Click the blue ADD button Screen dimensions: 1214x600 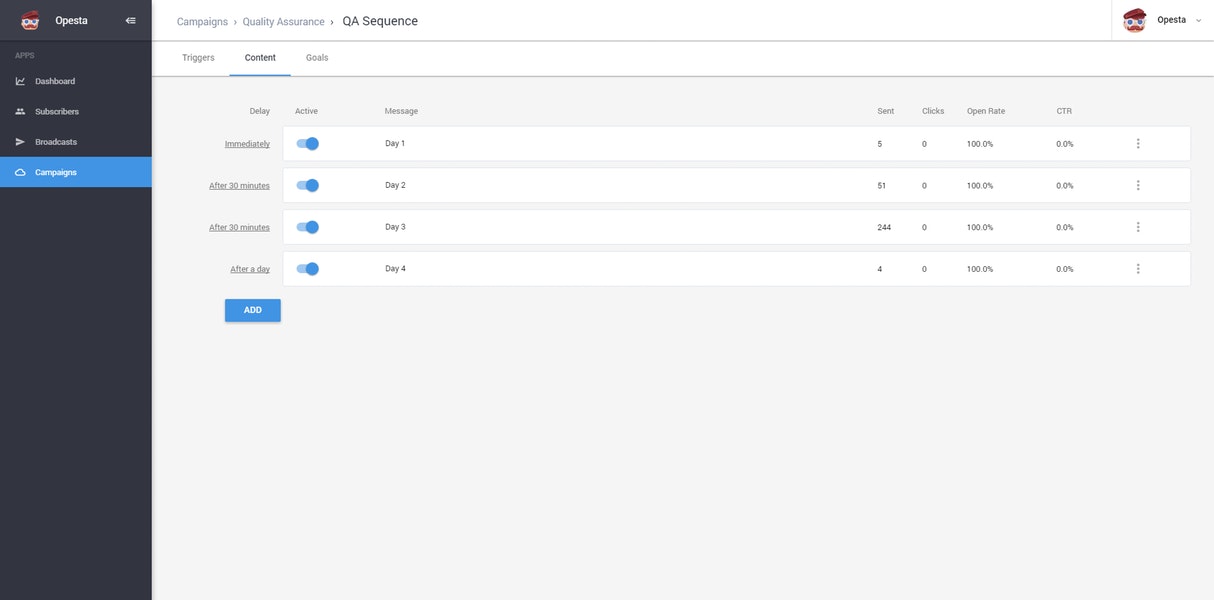(x=253, y=310)
